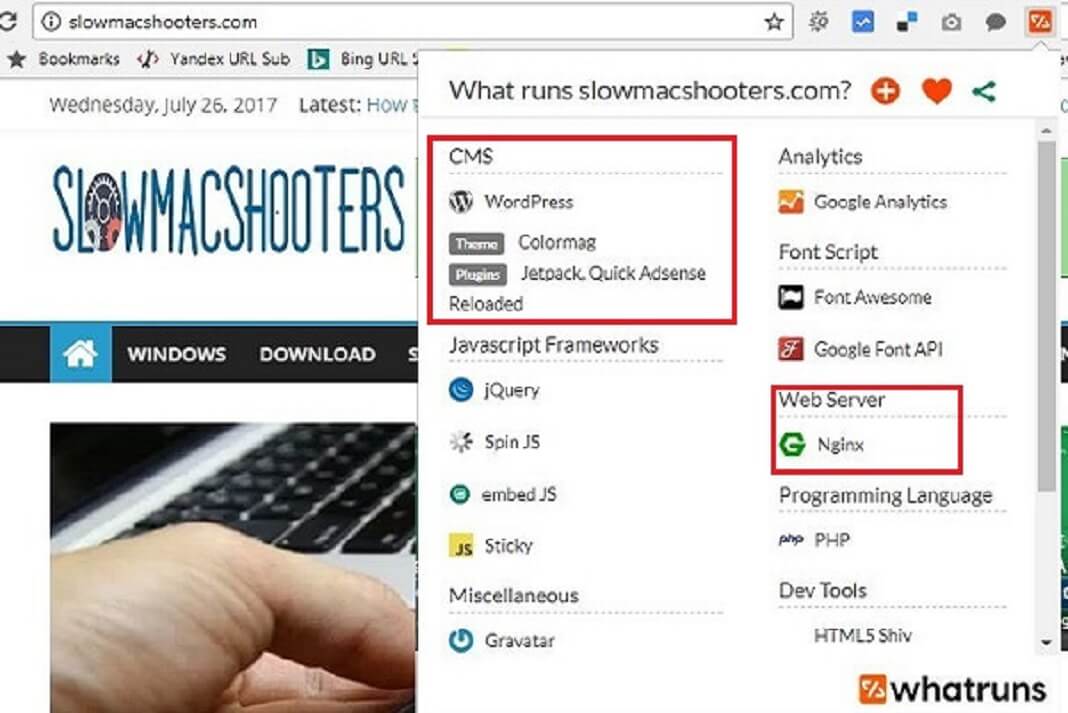
Task: Open the camera screenshot extension icon
Action: (x=951, y=20)
